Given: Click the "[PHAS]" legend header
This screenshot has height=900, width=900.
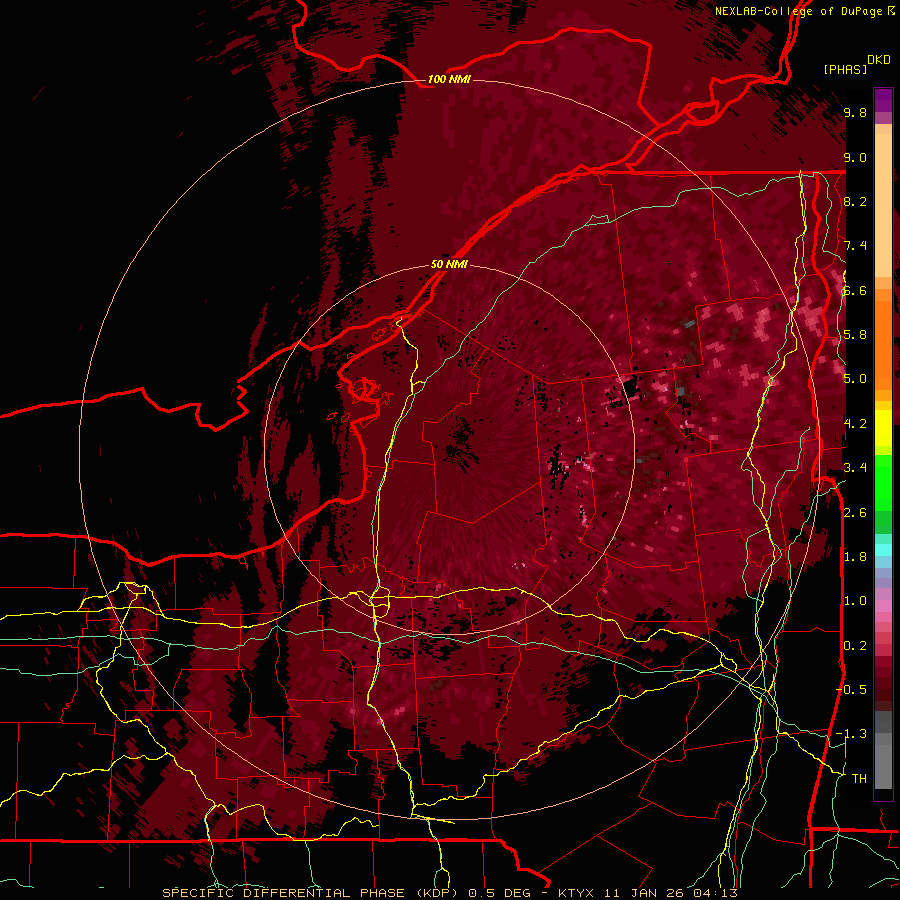Looking at the screenshot, I should (845, 69).
